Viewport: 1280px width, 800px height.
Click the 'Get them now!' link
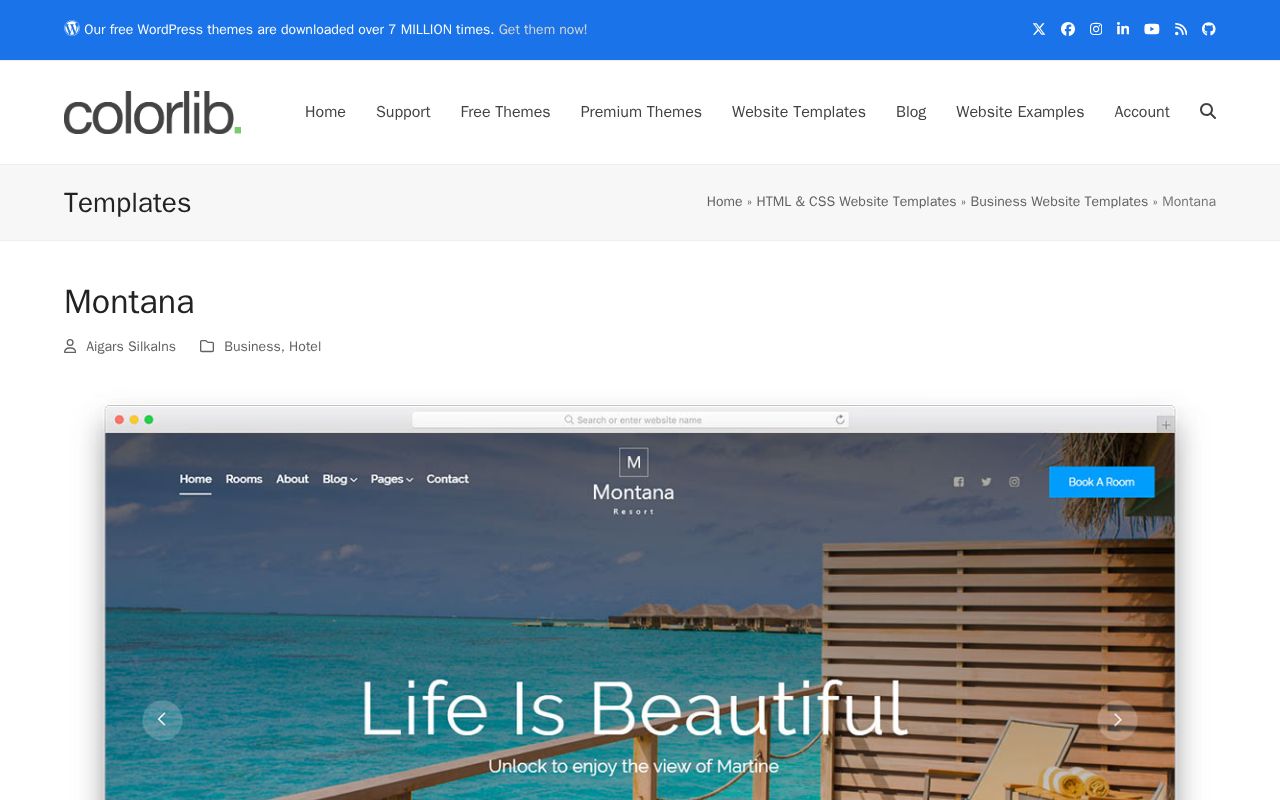pyautogui.click(x=543, y=30)
